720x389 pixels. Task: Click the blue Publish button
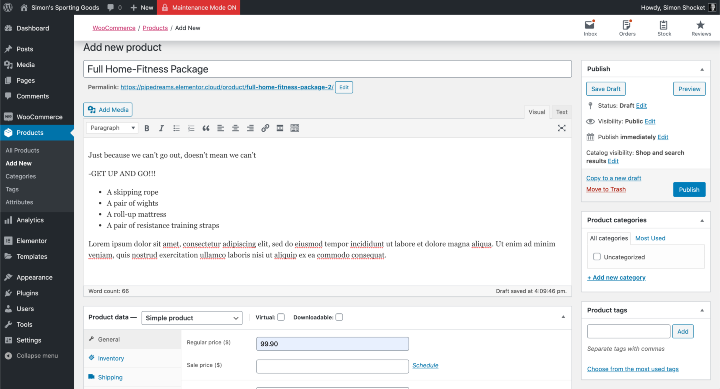pyautogui.click(x=689, y=189)
